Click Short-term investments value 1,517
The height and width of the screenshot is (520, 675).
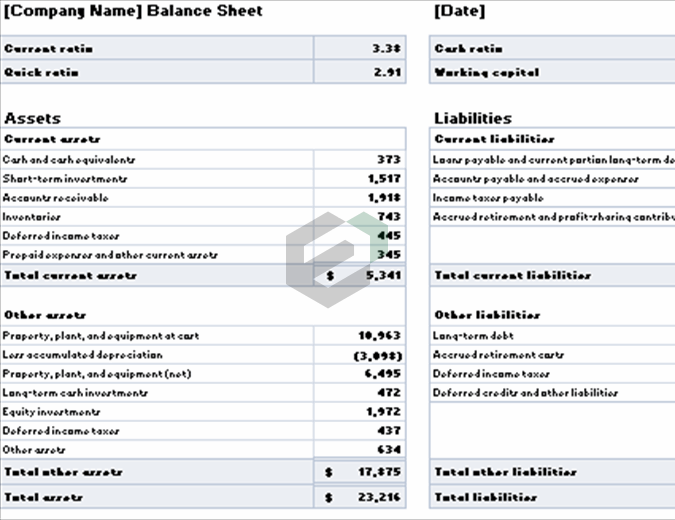click(384, 178)
